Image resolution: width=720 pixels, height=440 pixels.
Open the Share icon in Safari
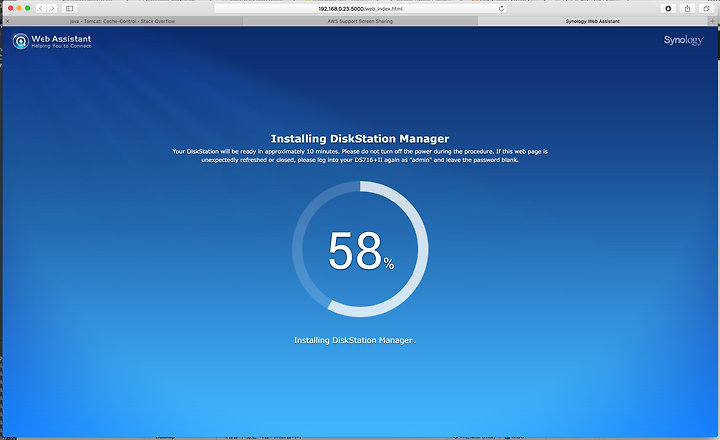click(x=687, y=8)
